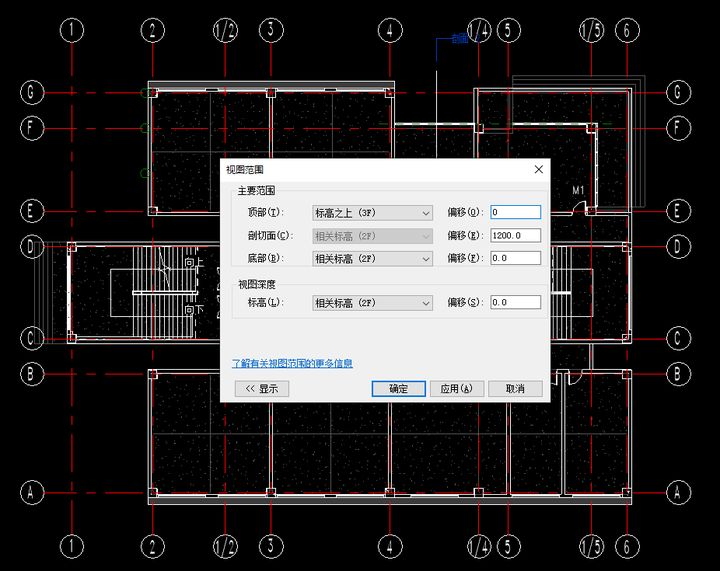720x571 pixels.
Task: Select the 向上 stair label
Action: [x=193, y=262]
